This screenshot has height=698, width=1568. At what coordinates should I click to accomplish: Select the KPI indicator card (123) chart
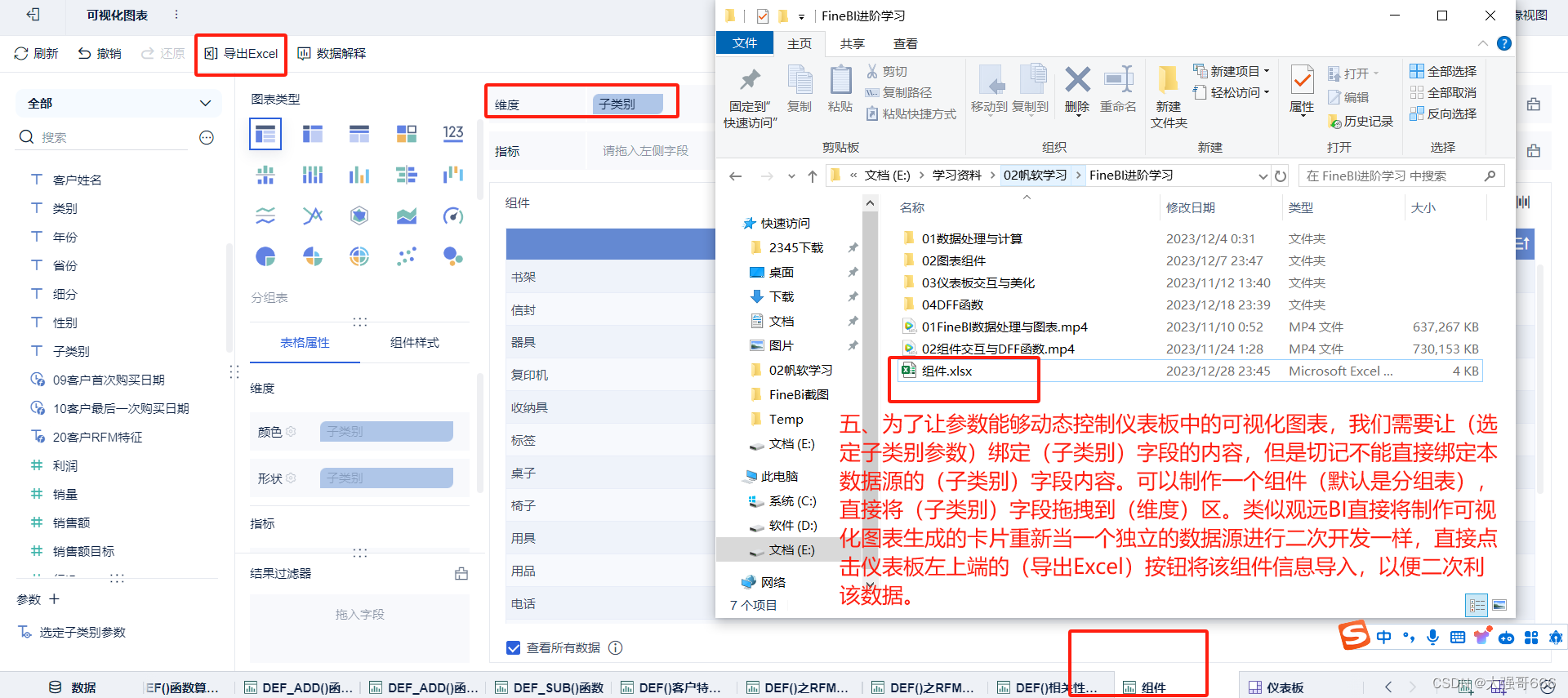coord(453,134)
